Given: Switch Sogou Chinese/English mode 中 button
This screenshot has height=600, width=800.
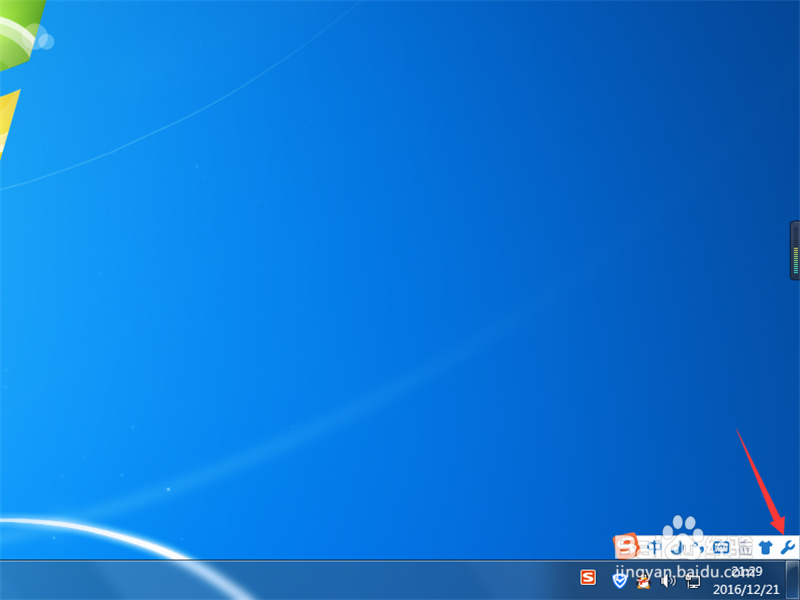Looking at the screenshot, I should coord(655,548).
